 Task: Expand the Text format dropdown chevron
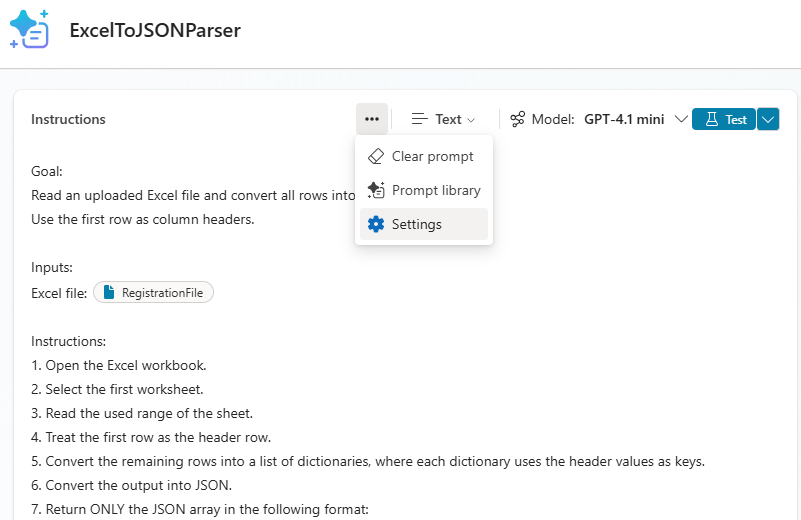pyautogui.click(x=471, y=120)
